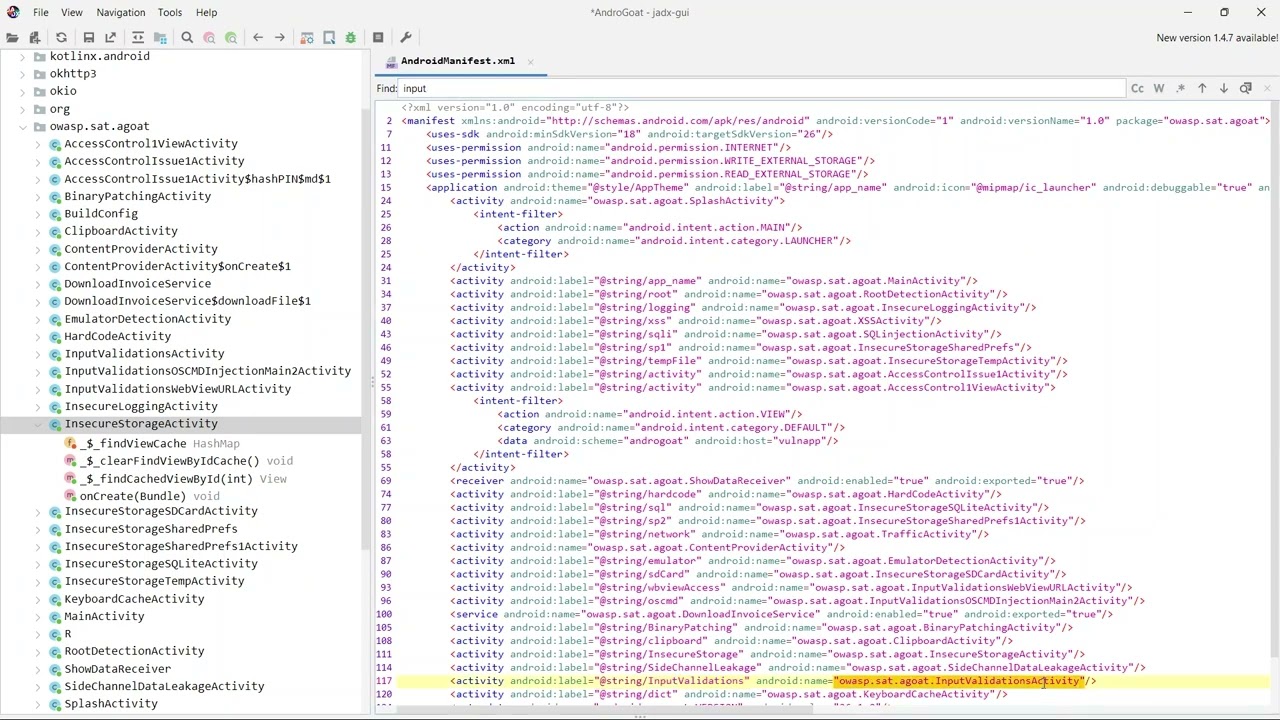Click the Add files toolbar icon

(x=35, y=38)
